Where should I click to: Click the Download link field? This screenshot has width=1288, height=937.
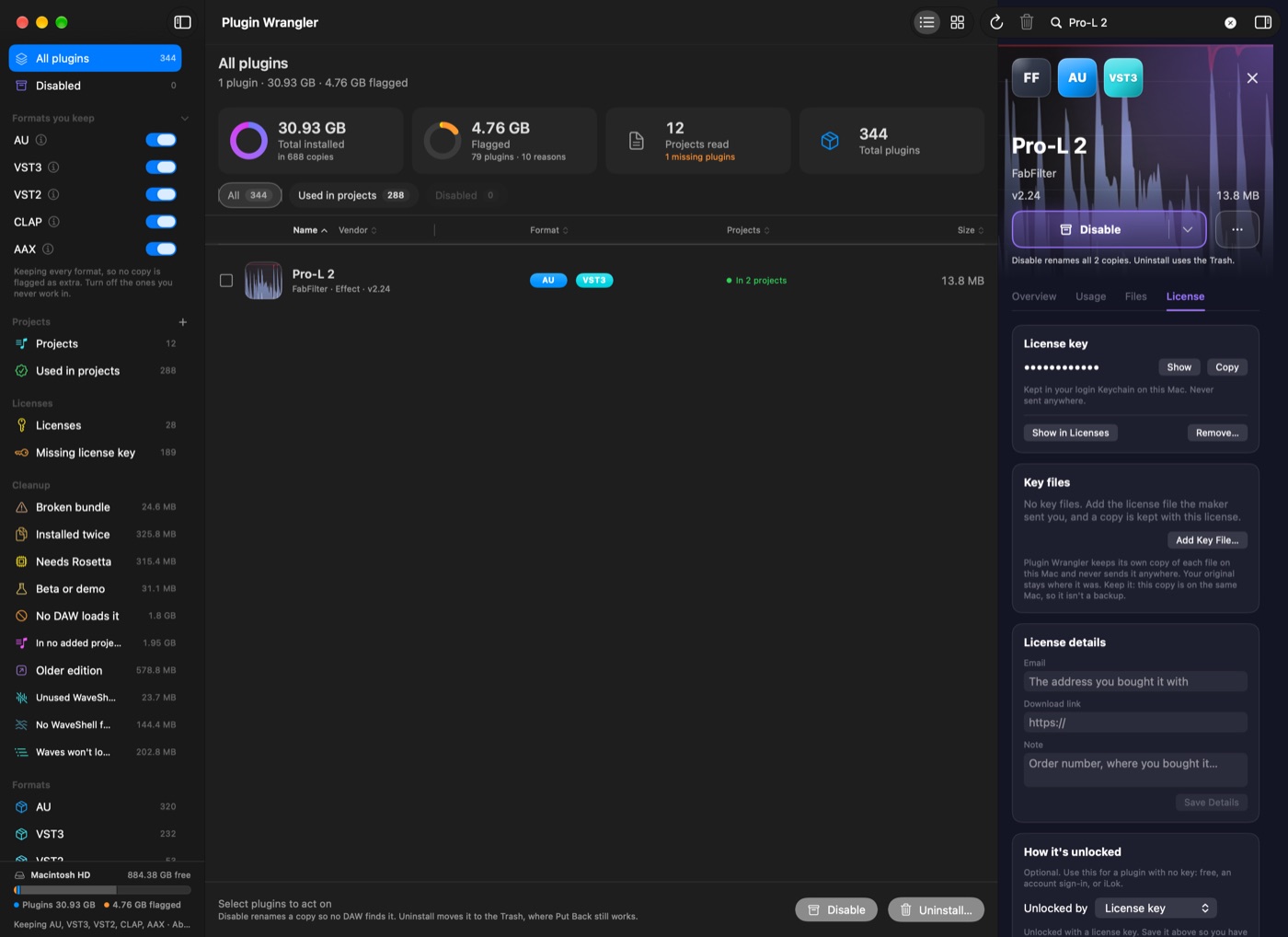tap(1135, 723)
